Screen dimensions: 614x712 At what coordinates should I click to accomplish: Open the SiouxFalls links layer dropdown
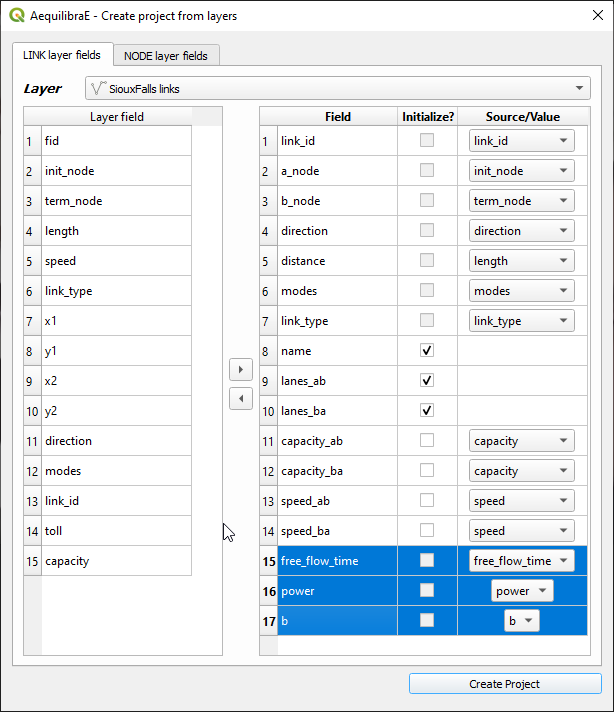tap(338, 89)
